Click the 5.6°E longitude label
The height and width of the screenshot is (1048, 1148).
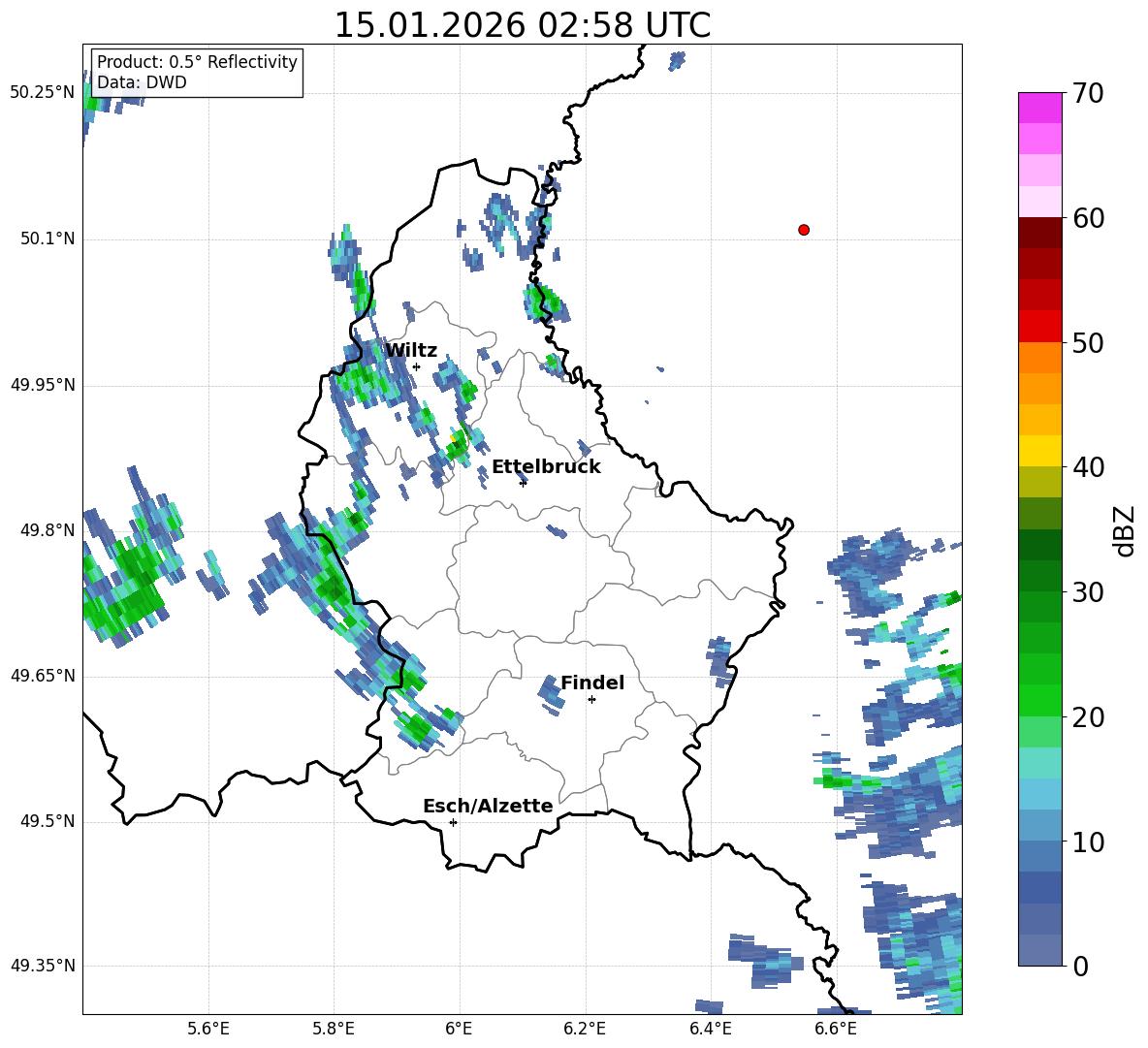(x=208, y=1029)
